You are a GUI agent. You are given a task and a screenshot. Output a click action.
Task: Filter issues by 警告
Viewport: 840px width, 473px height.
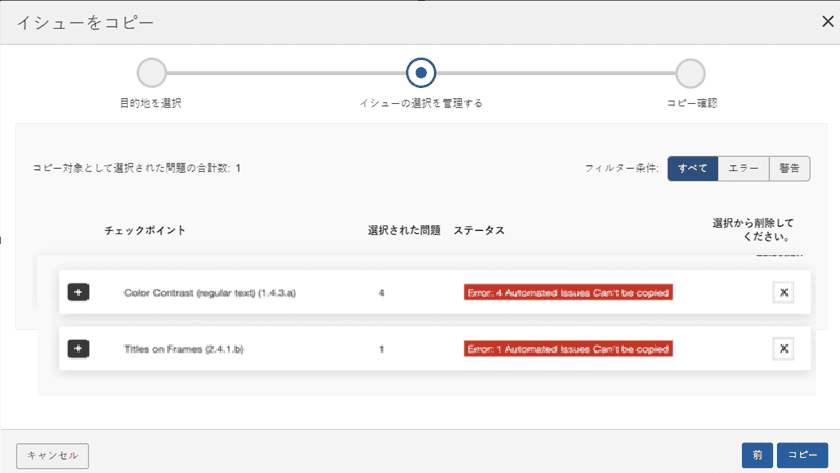pos(789,168)
